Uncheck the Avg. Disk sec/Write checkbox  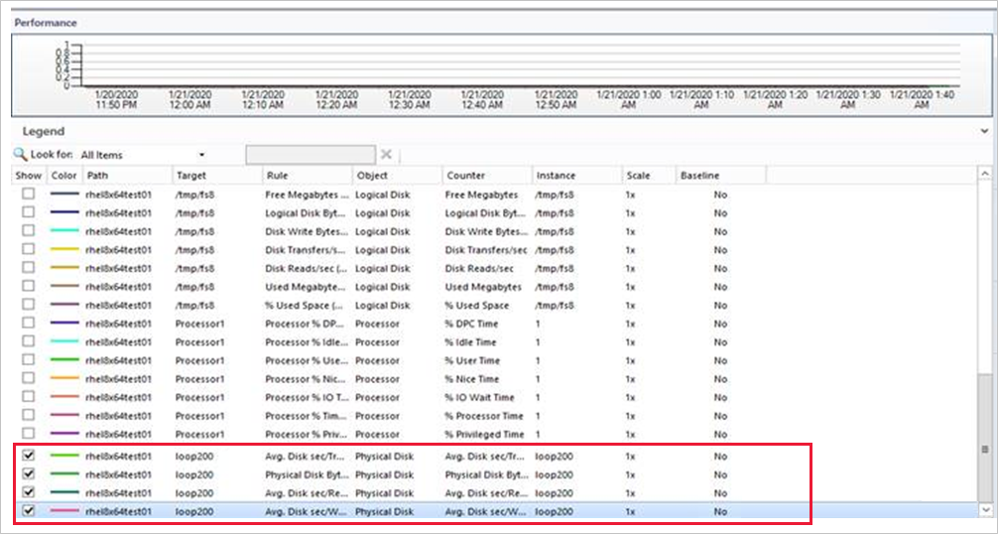[29, 512]
